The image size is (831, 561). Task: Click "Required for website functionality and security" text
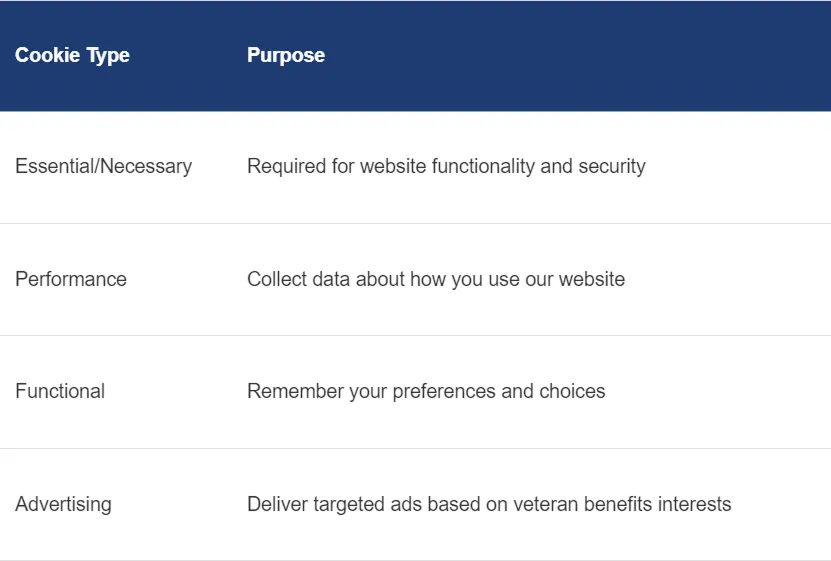tap(446, 166)
